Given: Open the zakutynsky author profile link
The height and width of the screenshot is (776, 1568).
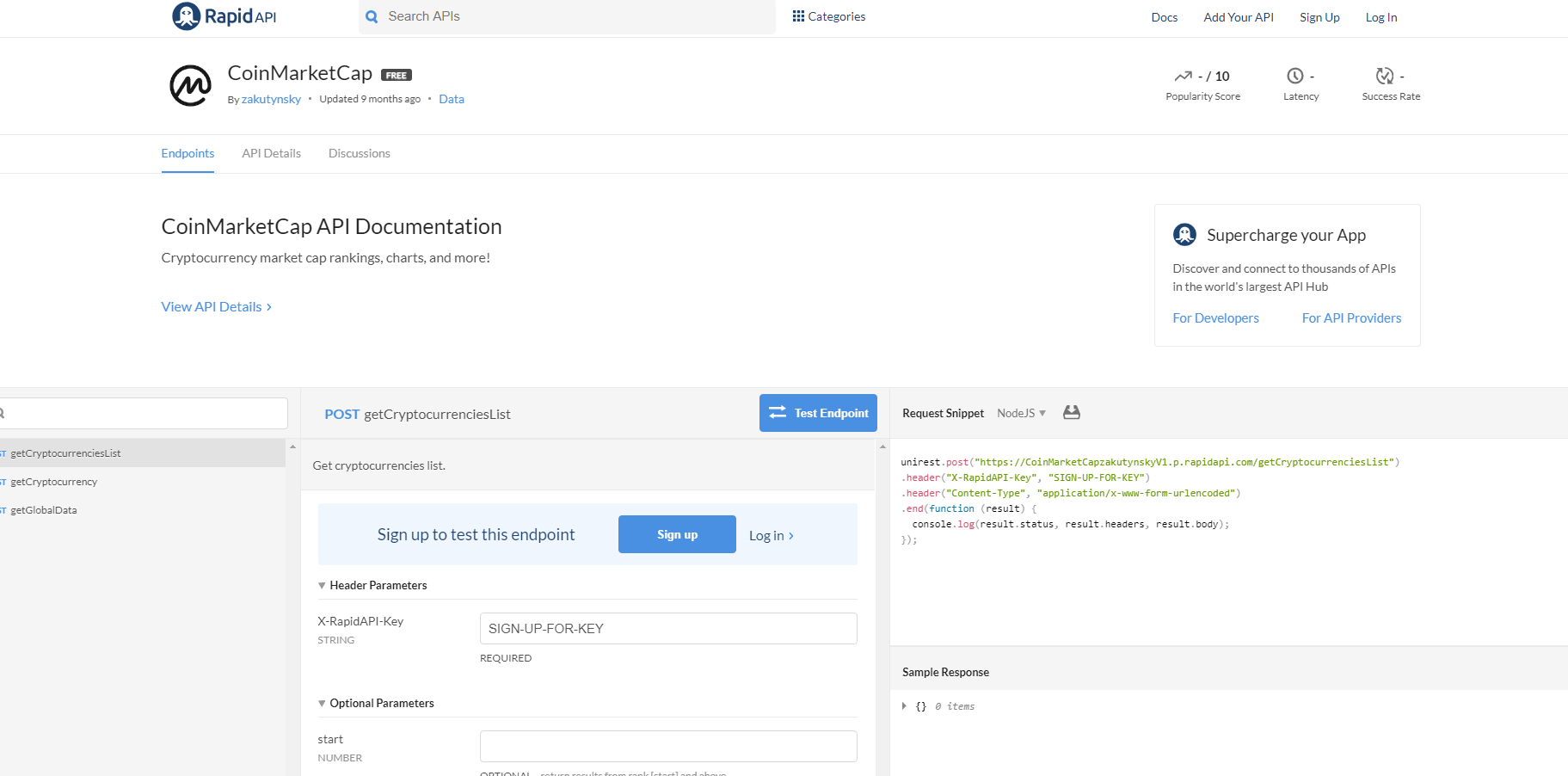Looking at the screenshot, I should (x=271, y=99).
